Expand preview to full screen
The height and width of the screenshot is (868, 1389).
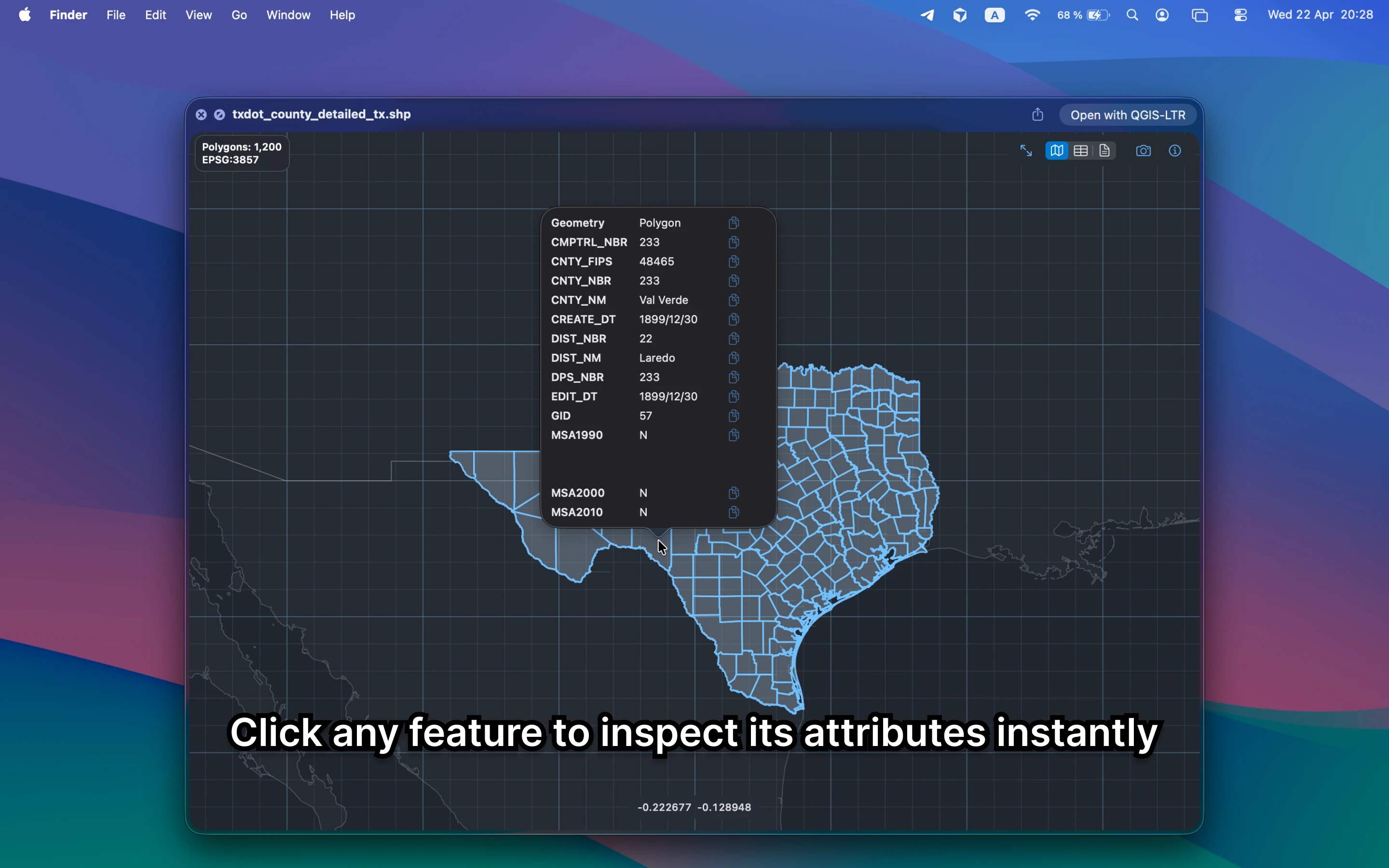click(1026, 151)
